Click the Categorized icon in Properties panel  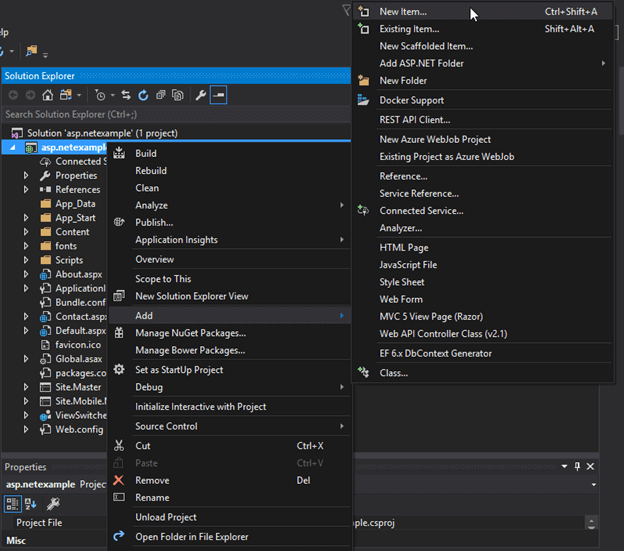12,503
